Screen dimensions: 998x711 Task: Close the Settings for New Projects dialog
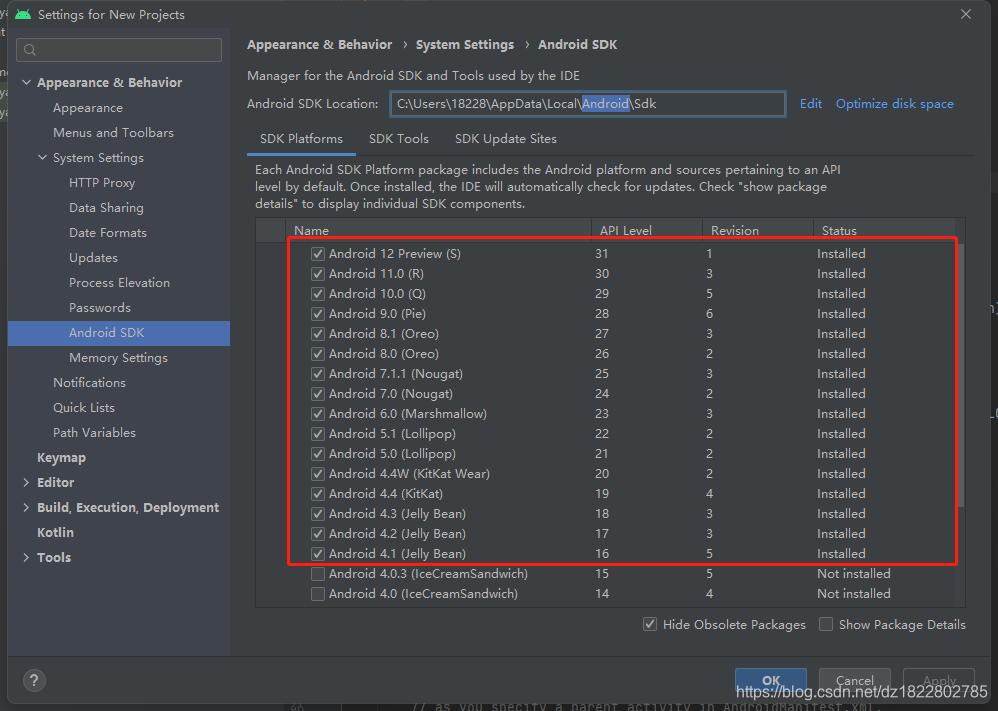(x=966, y=14)
